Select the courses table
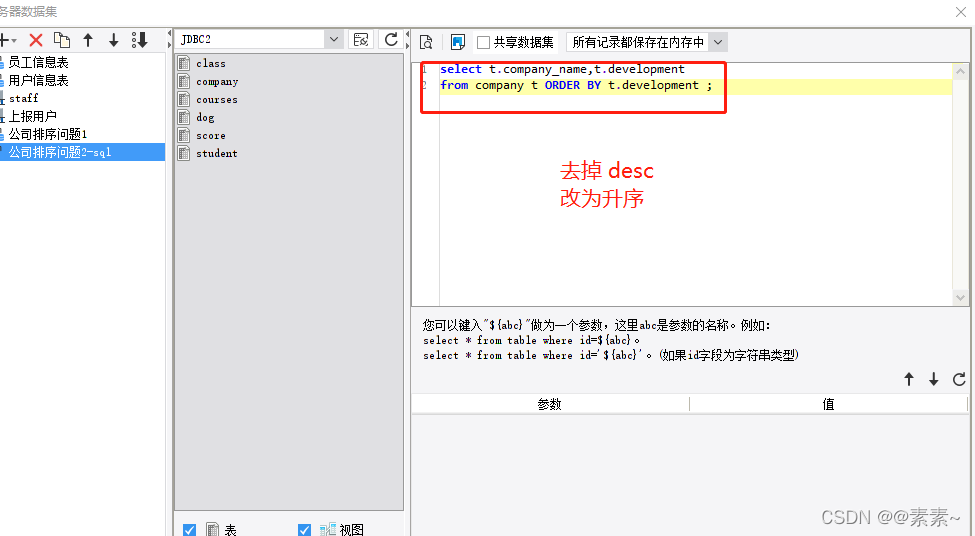This screenshot has height=536, width=975. click(x=216, y=99)
